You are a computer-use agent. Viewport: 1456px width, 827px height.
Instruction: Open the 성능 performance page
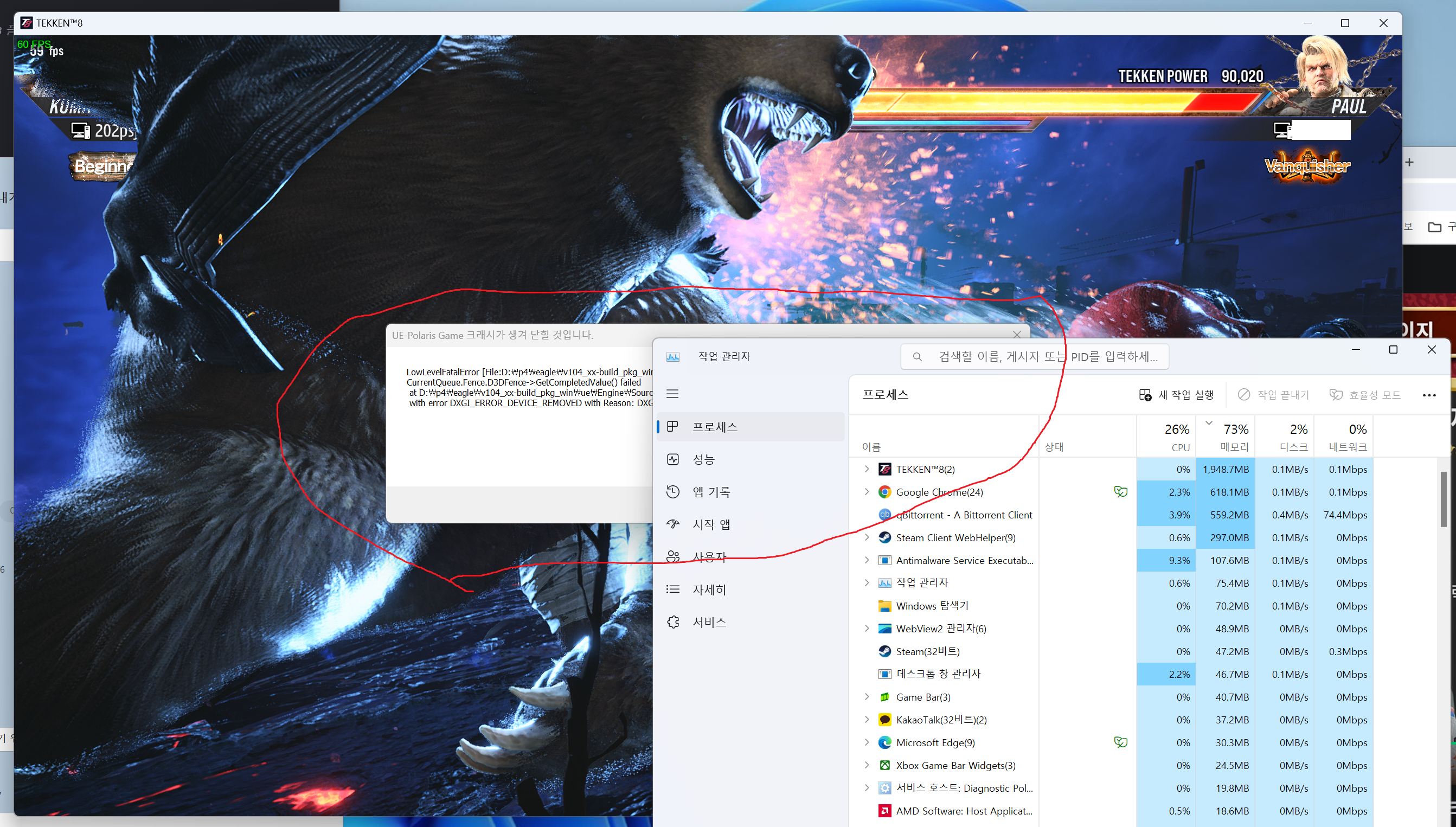703,459
